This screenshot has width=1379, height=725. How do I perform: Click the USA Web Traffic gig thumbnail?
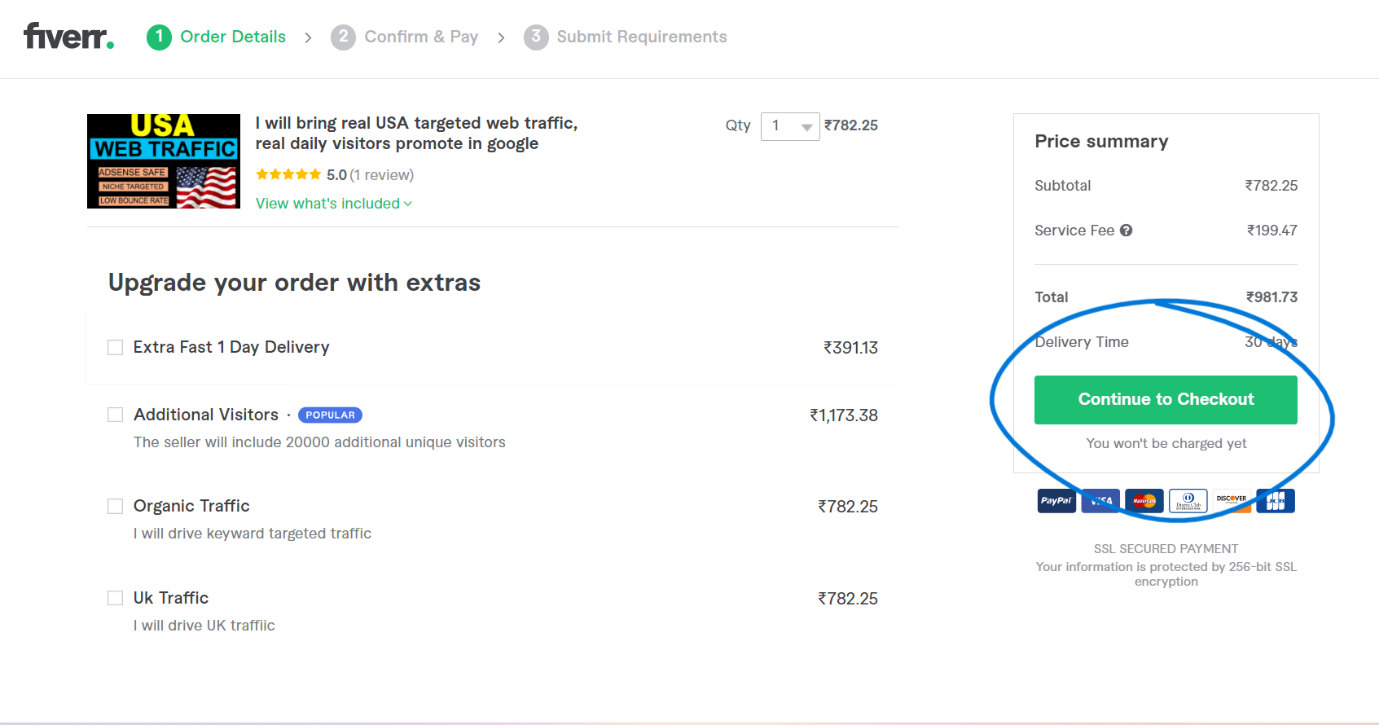[163, 161]
